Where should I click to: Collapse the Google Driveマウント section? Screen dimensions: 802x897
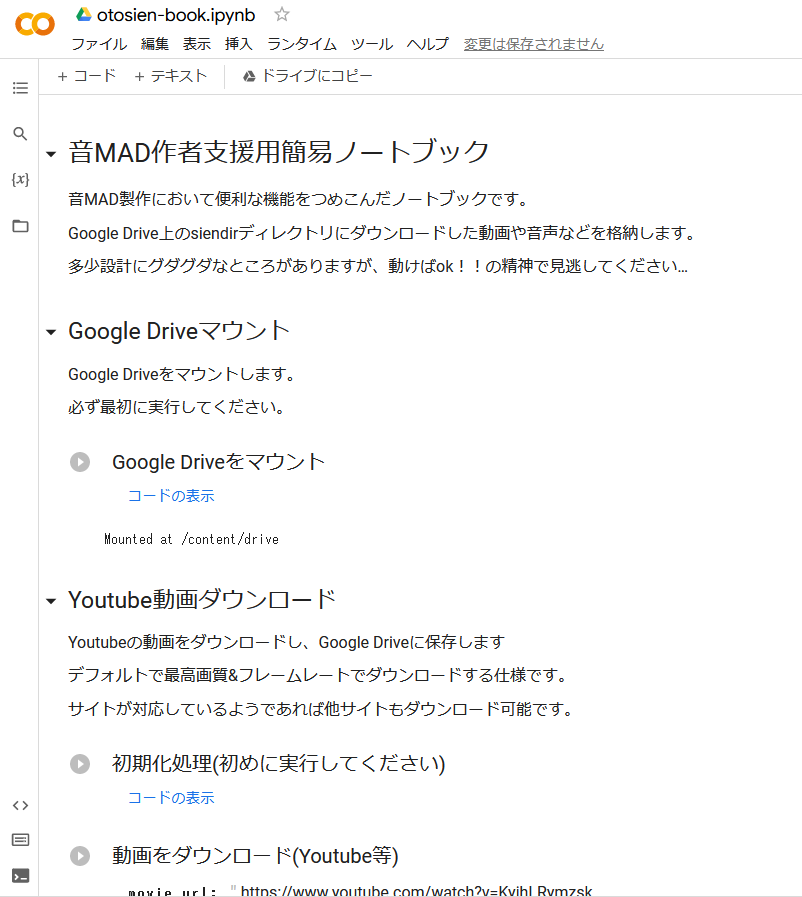point(51,332)
